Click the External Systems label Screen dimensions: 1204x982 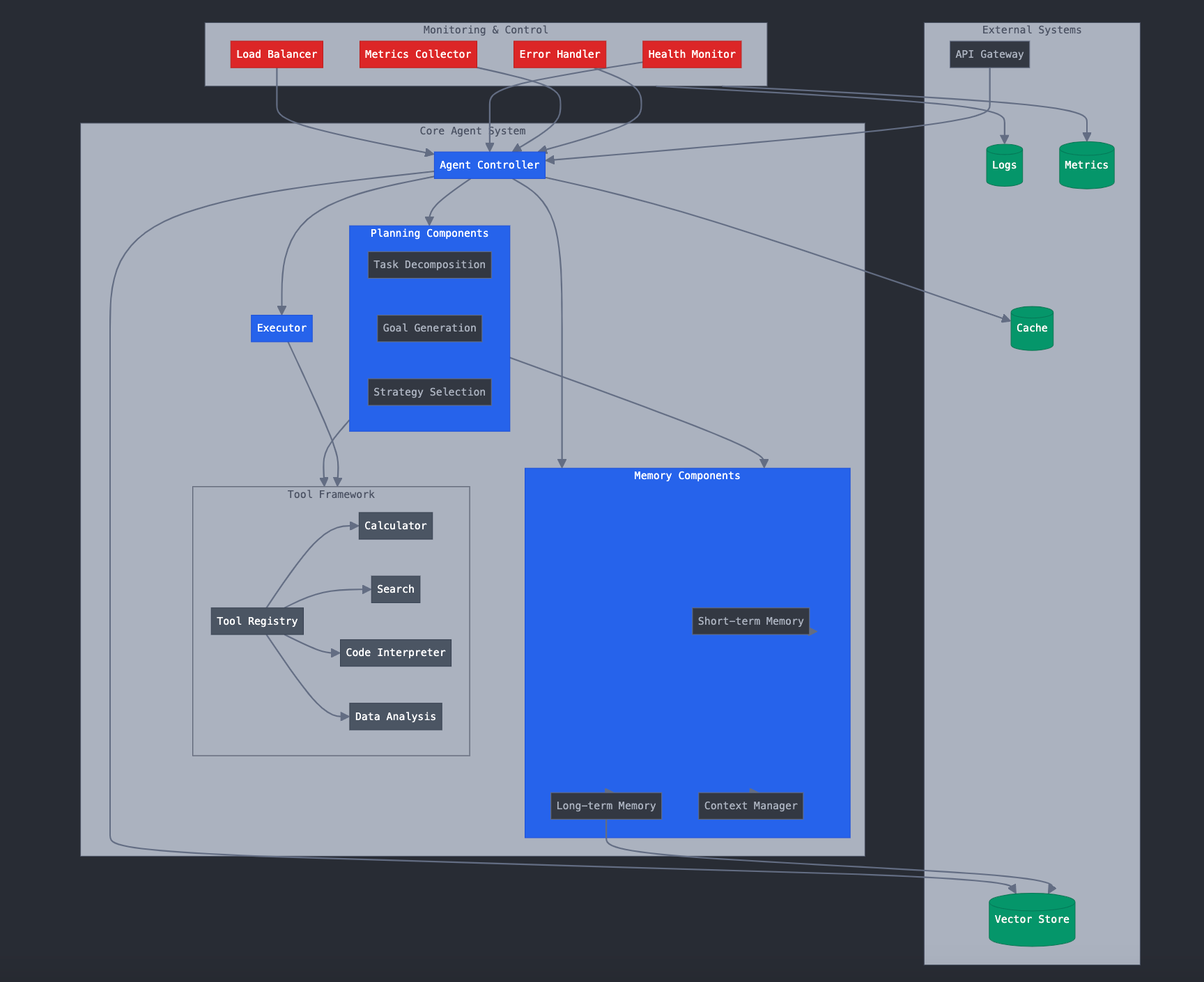click(1032, 30)
